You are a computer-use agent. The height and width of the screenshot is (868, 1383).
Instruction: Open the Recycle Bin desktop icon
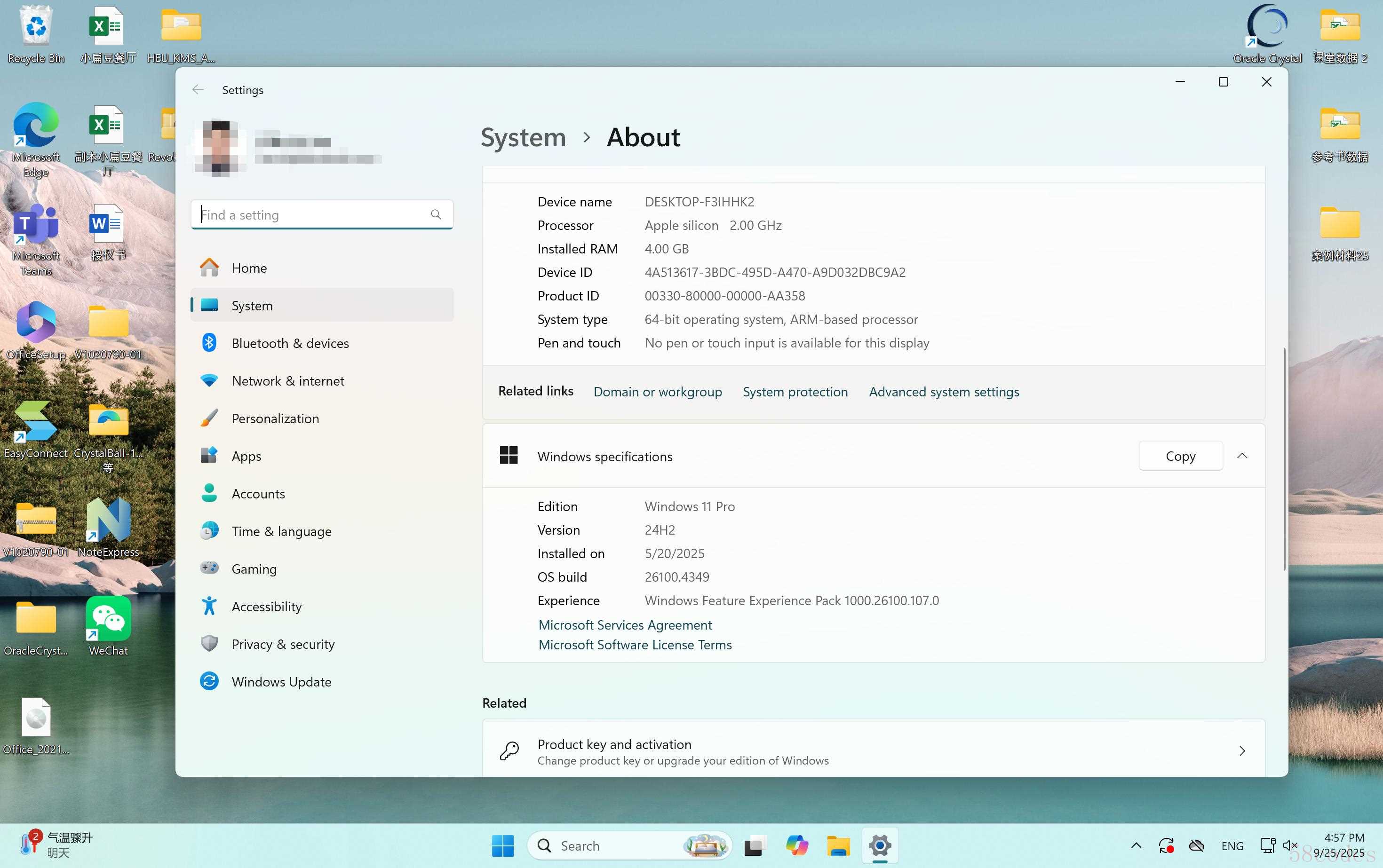(36, 34)
